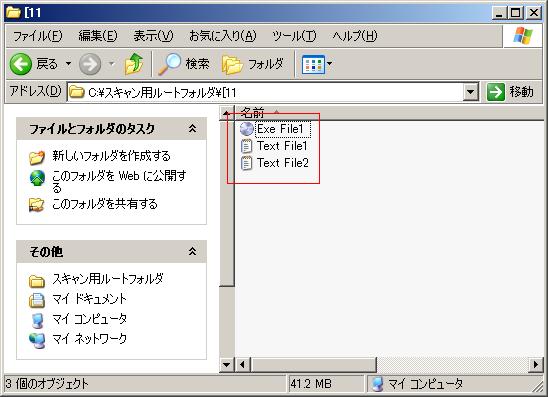Open マイ ドキュメント link
The height and width of the screenshot is (397, 548).
tap(89, 299)
